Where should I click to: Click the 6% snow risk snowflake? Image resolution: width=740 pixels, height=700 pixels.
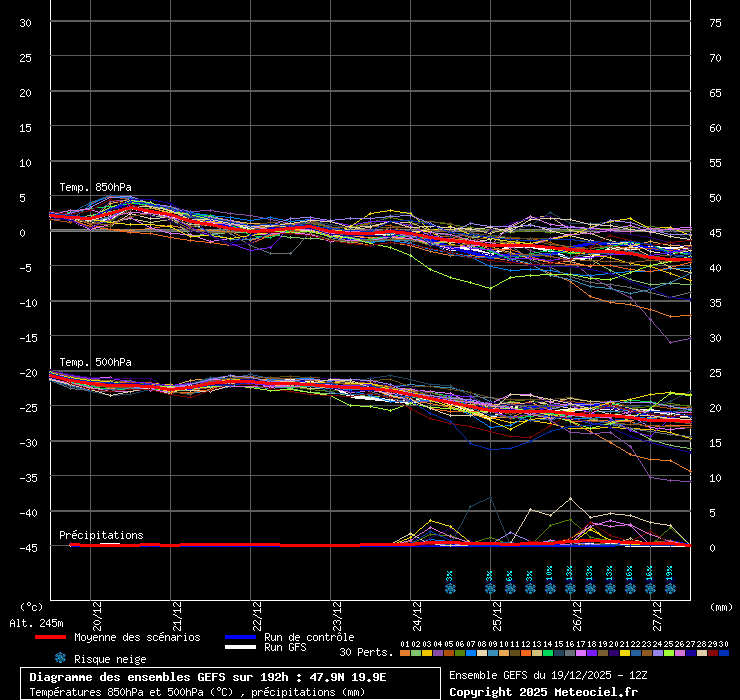pos(509,589)
